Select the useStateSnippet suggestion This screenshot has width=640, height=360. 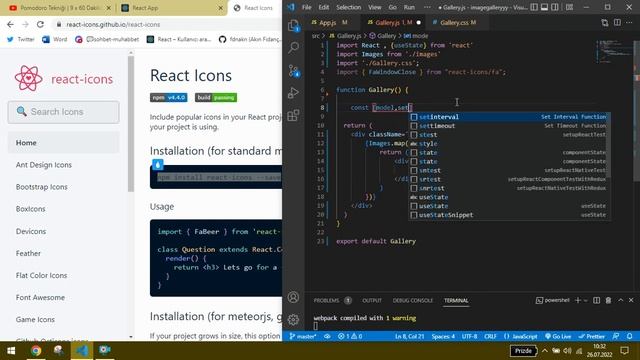[509, 215]
